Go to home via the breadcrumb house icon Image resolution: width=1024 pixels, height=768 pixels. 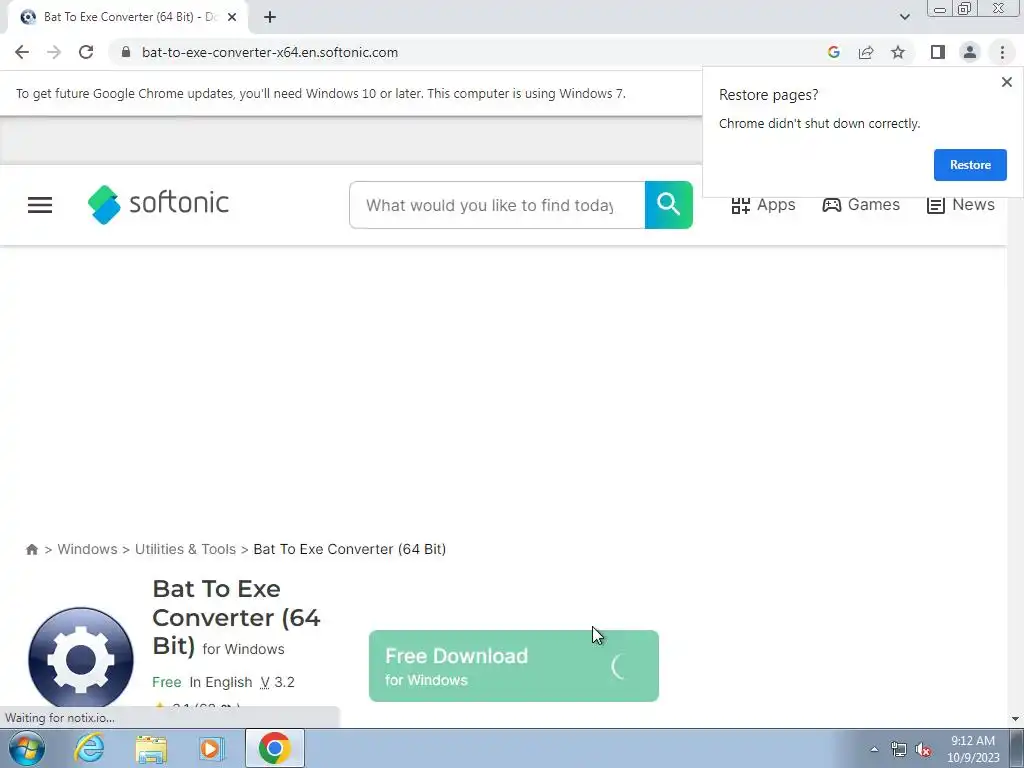(x=31, y=549)
